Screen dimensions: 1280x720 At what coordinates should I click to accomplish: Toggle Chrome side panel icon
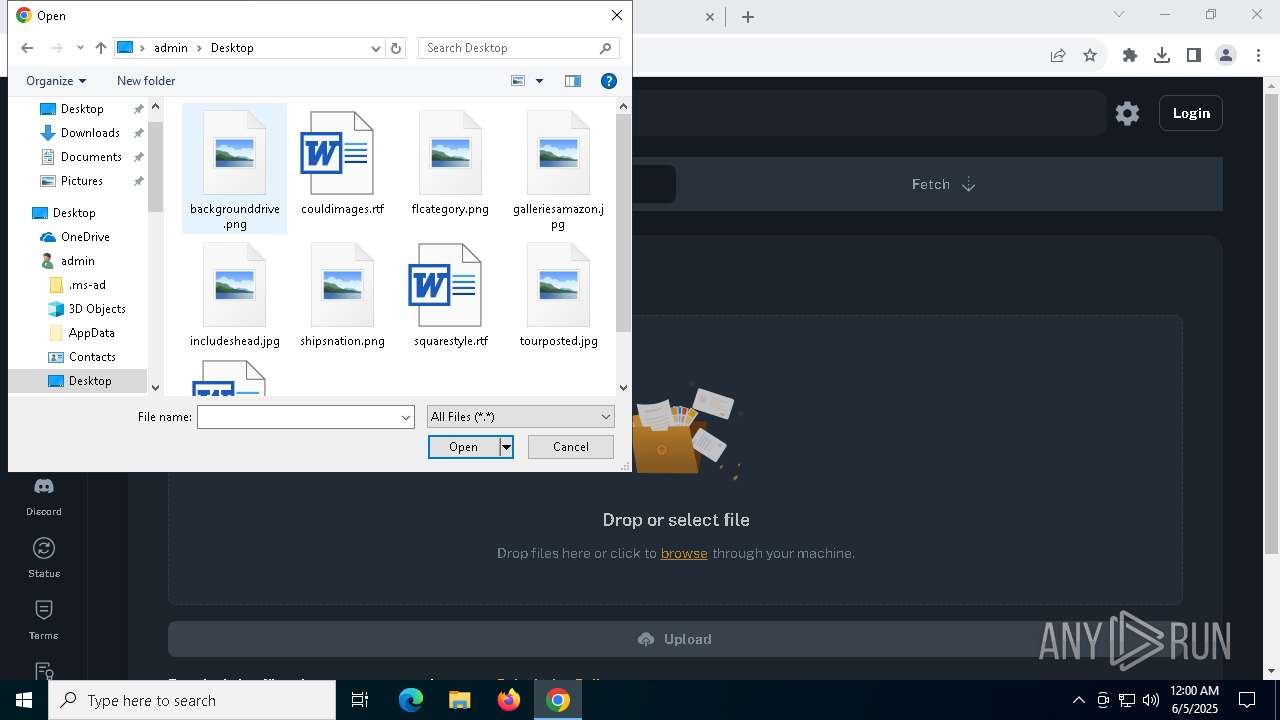(1194, 56)
